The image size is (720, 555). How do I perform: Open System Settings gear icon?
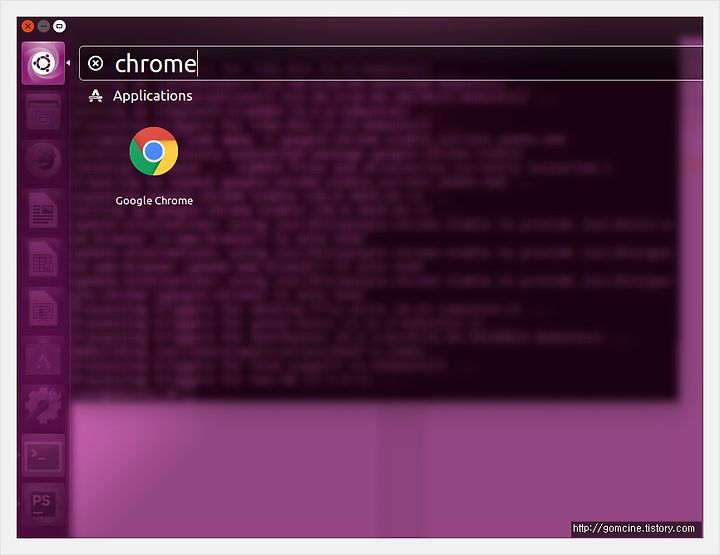tap(43, 406)
